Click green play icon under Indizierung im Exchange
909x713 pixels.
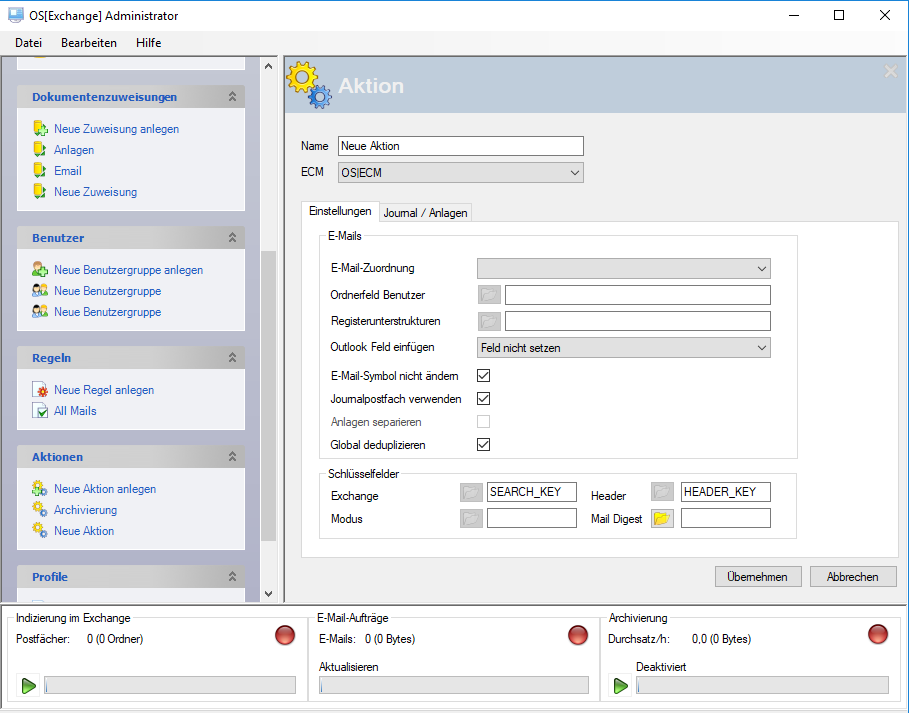(x=29, y=685)
